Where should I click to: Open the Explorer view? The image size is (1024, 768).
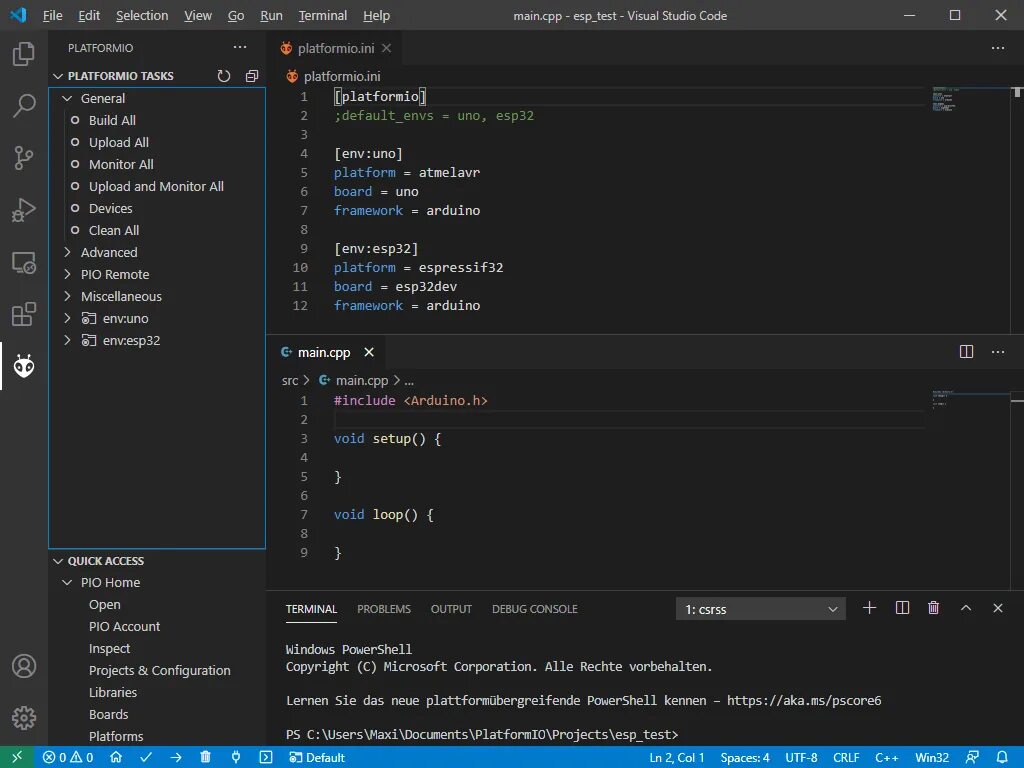click(22, 54)
